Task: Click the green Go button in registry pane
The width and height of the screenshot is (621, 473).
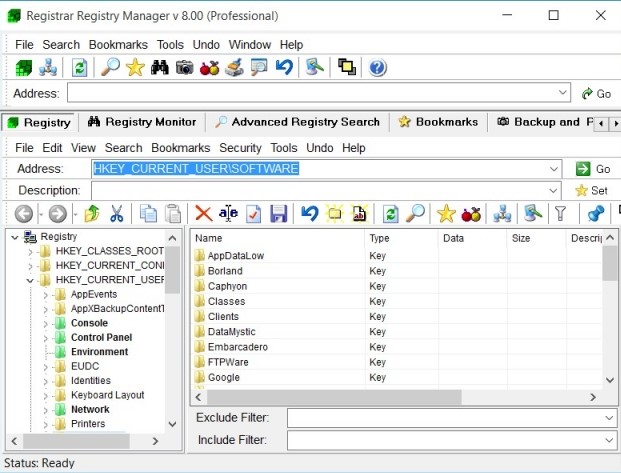Action: [593, 169]
